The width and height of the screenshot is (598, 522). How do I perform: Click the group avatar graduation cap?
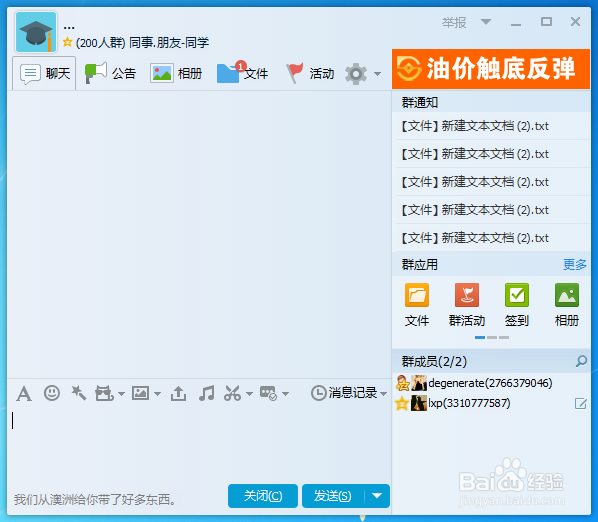[36, 32]
